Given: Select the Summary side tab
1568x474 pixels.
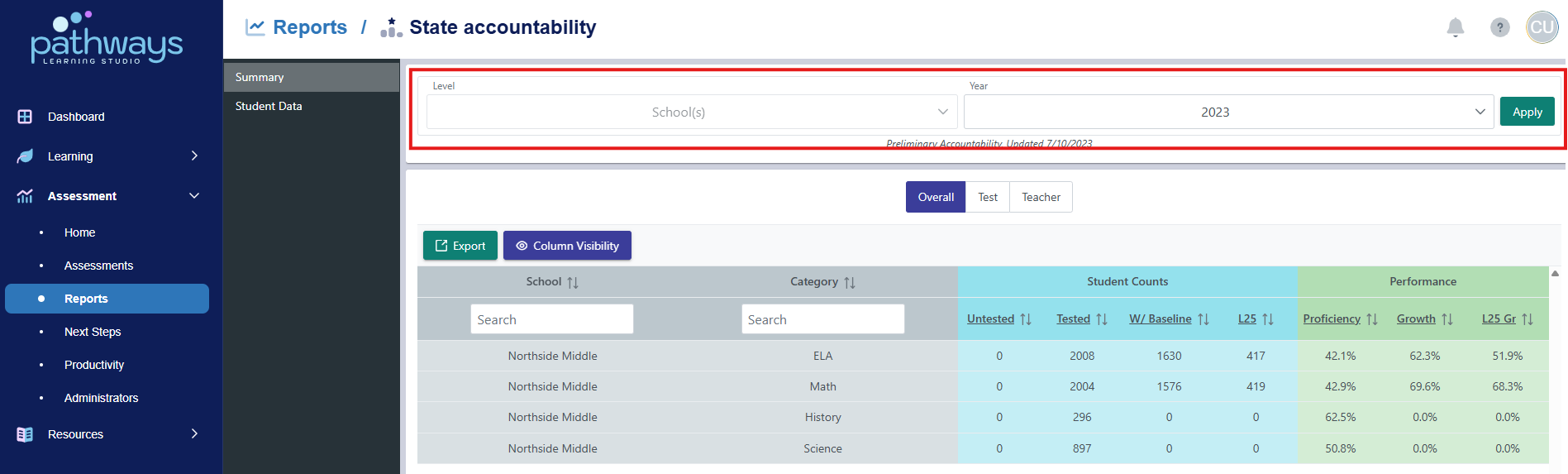Looking at the screenshot, I should tap(312, 77).
